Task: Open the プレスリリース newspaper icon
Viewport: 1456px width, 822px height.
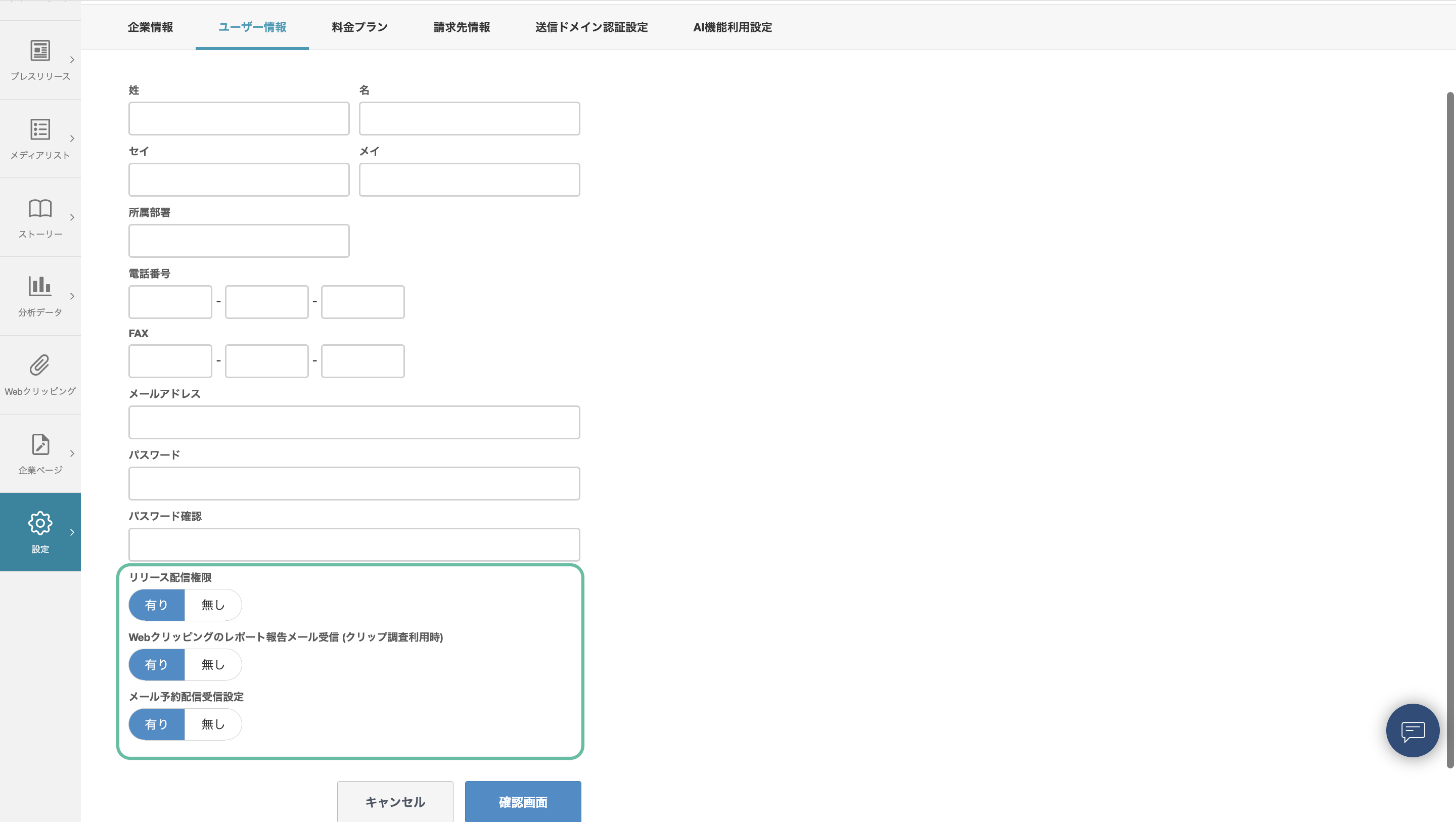Action: pyautogui.click(x=40, y=51)
